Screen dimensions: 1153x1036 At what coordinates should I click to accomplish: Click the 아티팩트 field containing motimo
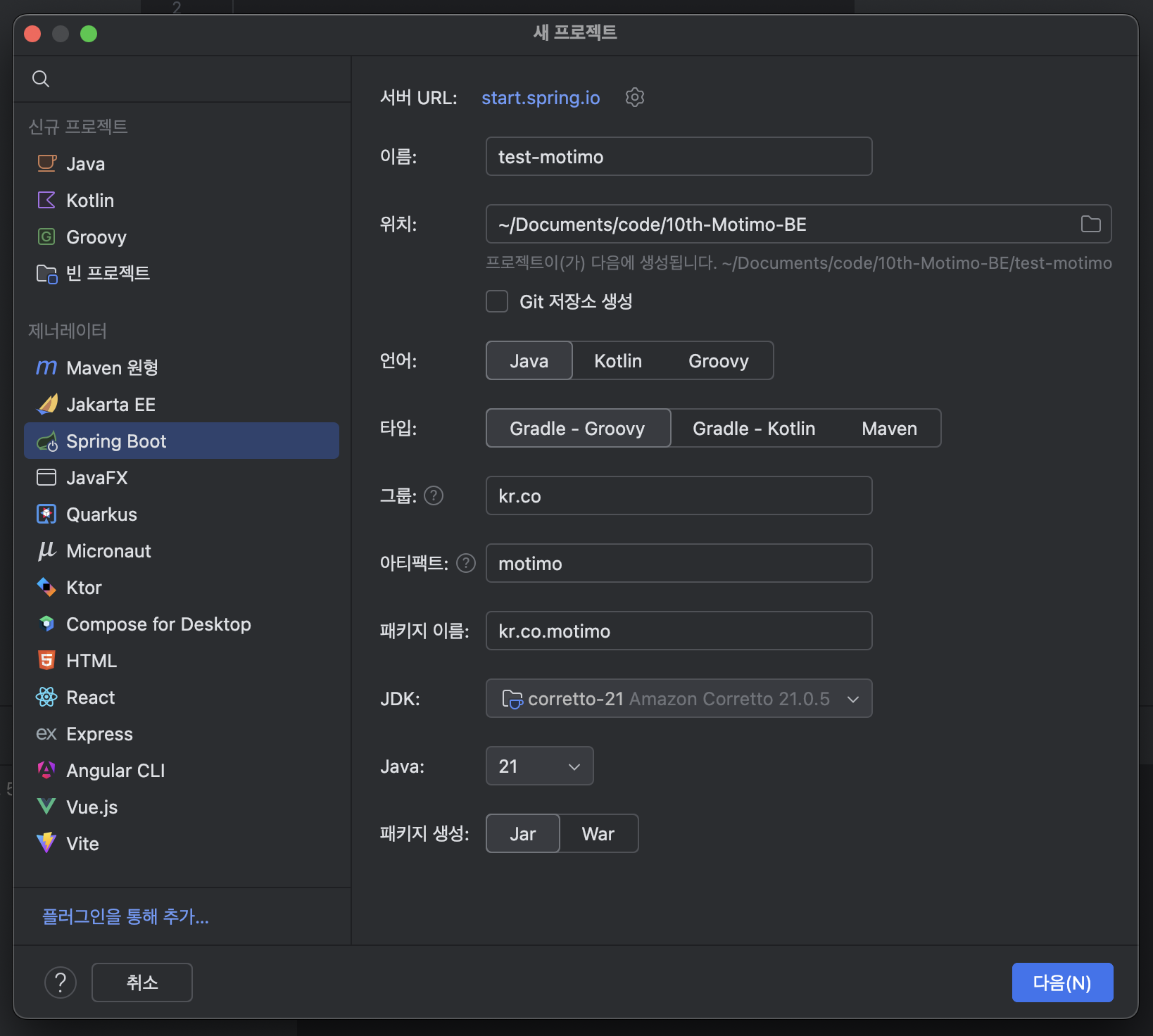coord(679,563)
